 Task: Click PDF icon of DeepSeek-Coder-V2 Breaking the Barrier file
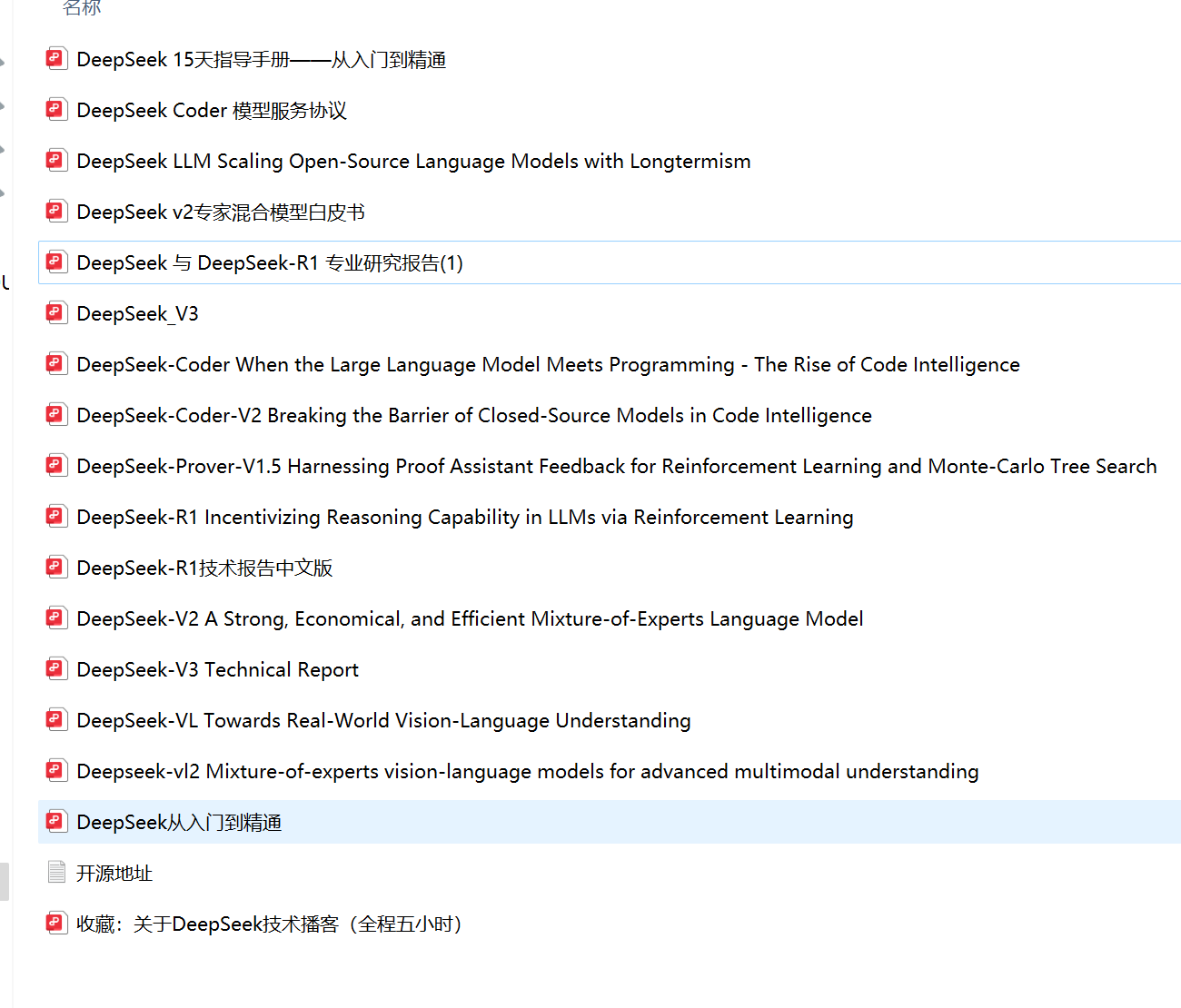56,415
